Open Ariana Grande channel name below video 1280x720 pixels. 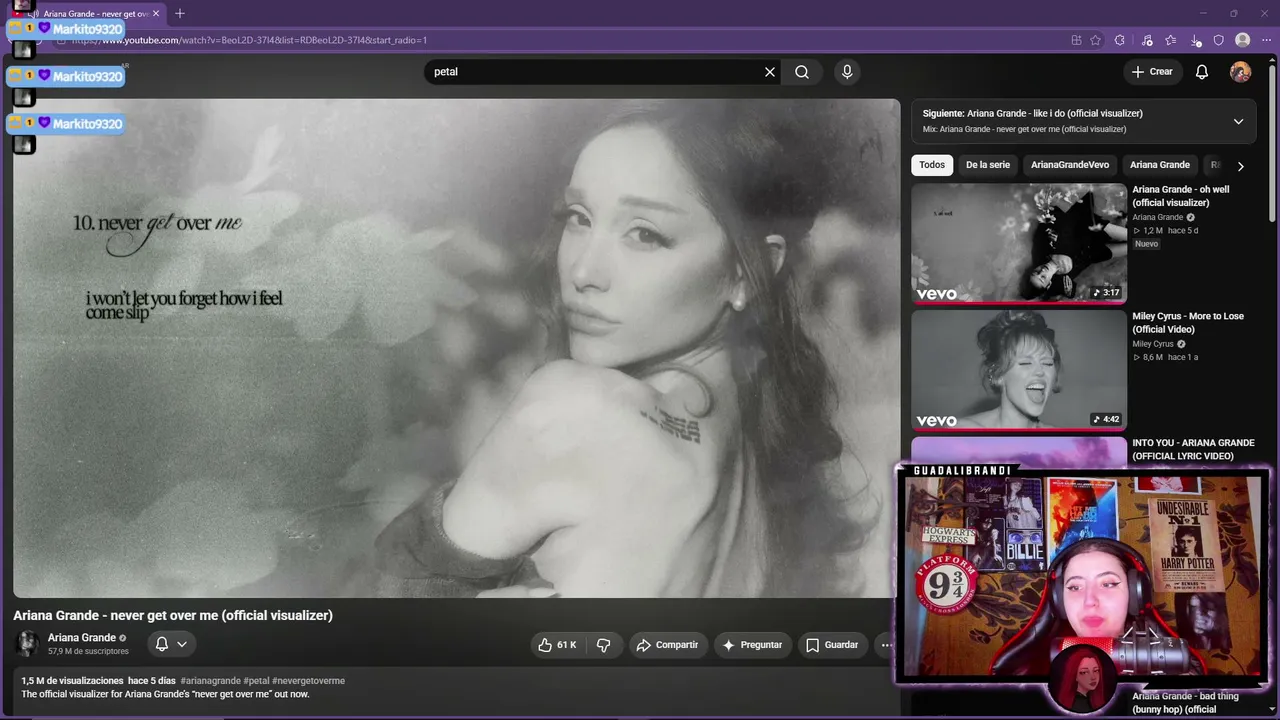coord(82,638)
